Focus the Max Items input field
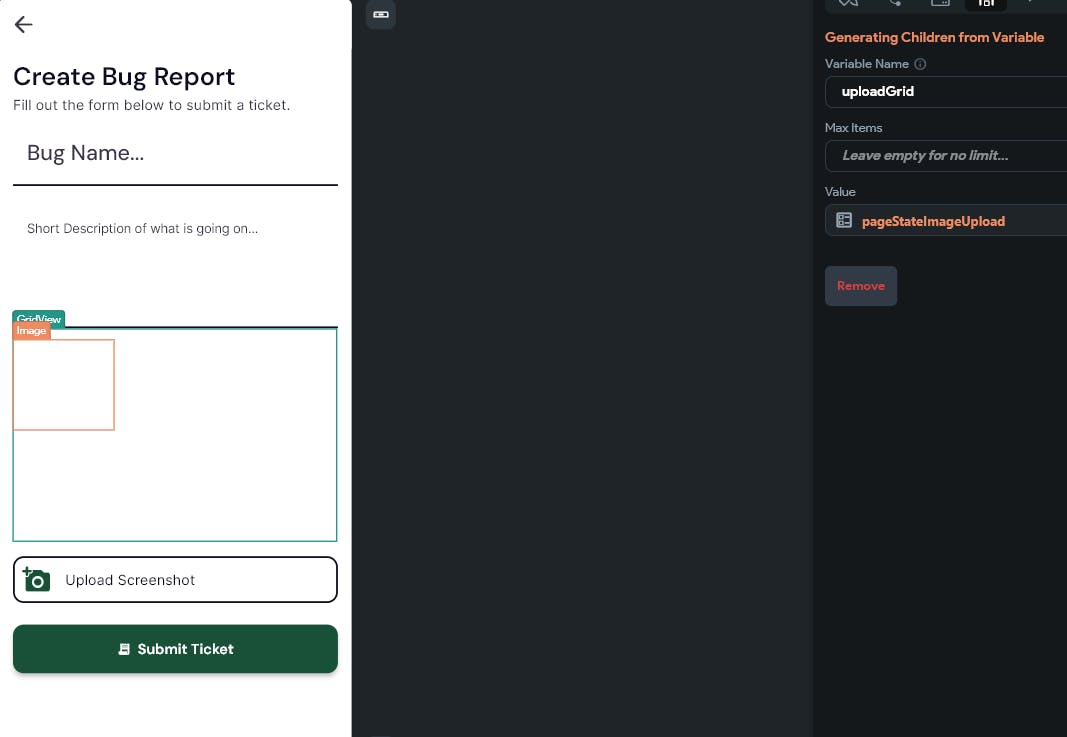 (946, 156)
